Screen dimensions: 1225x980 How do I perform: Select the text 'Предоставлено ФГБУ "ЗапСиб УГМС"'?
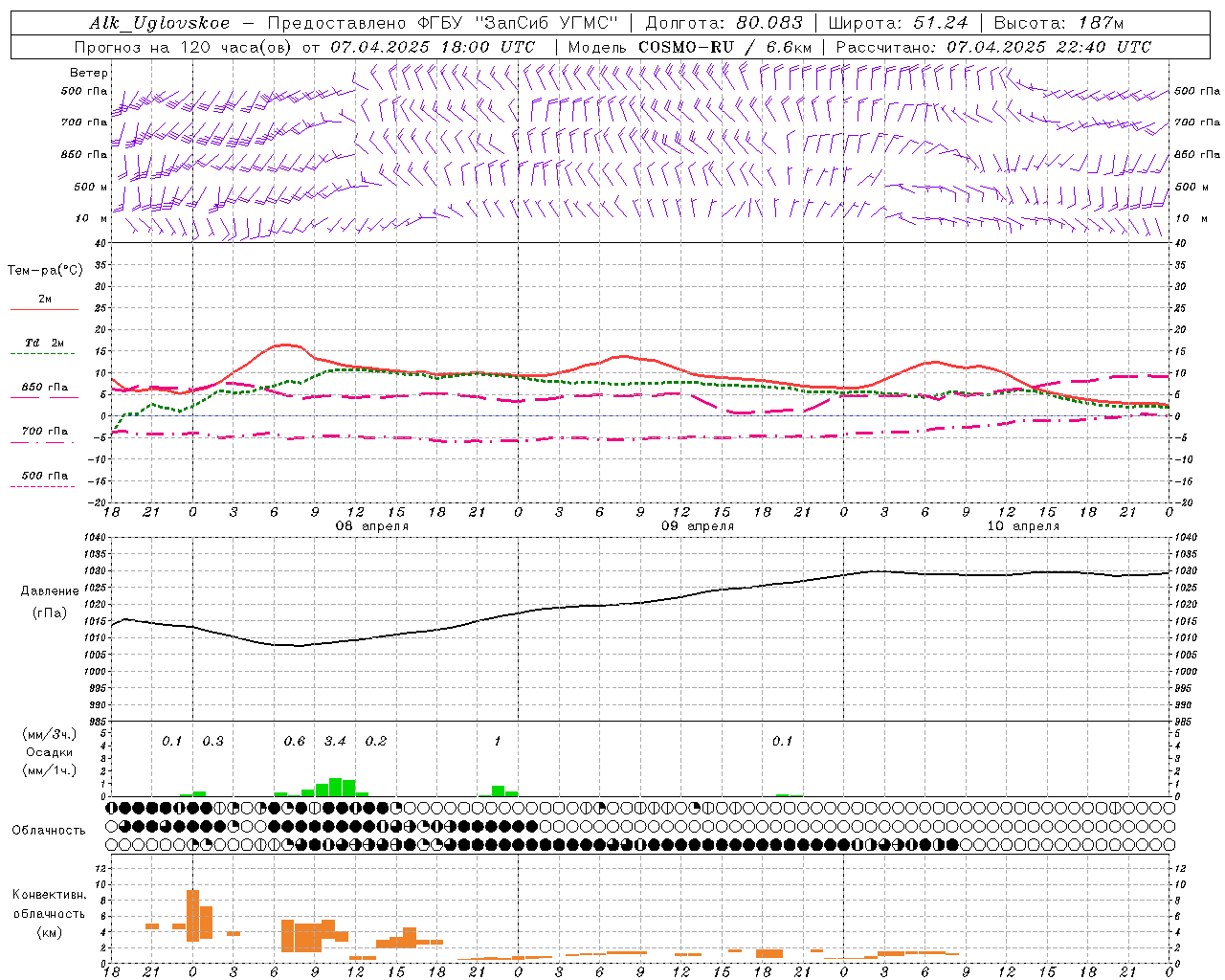[x=443, y=23]
